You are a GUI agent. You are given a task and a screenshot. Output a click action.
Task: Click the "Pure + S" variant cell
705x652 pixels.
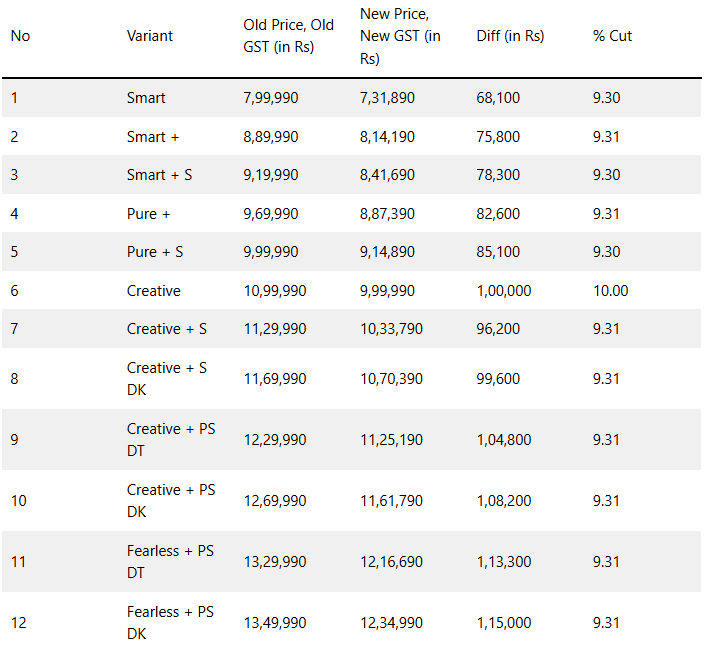[155, 252]
